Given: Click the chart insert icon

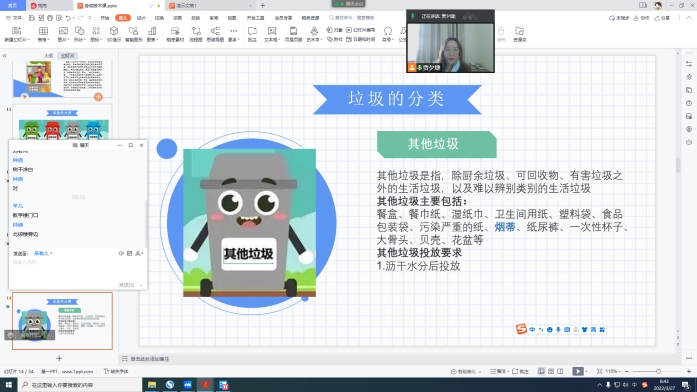Looking at the screenshot, I should (152, 33).
